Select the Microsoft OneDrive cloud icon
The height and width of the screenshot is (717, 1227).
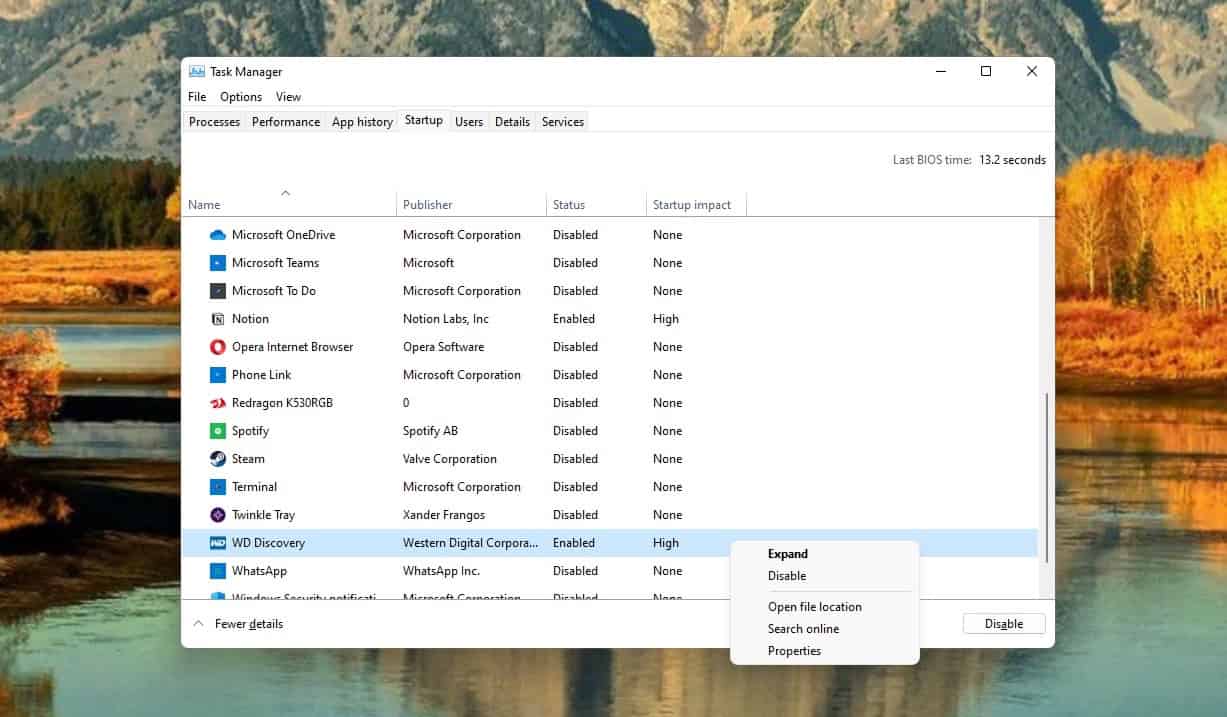click(222, 234)
